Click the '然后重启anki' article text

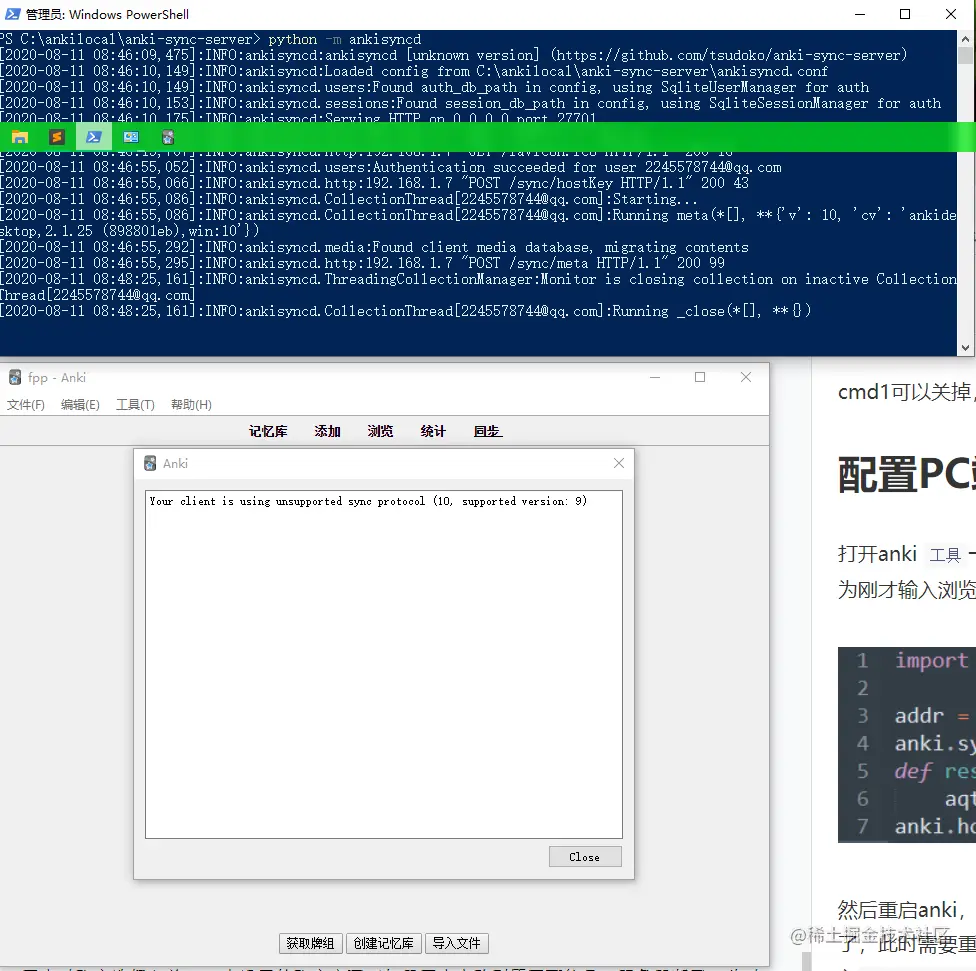click(902, 910)
